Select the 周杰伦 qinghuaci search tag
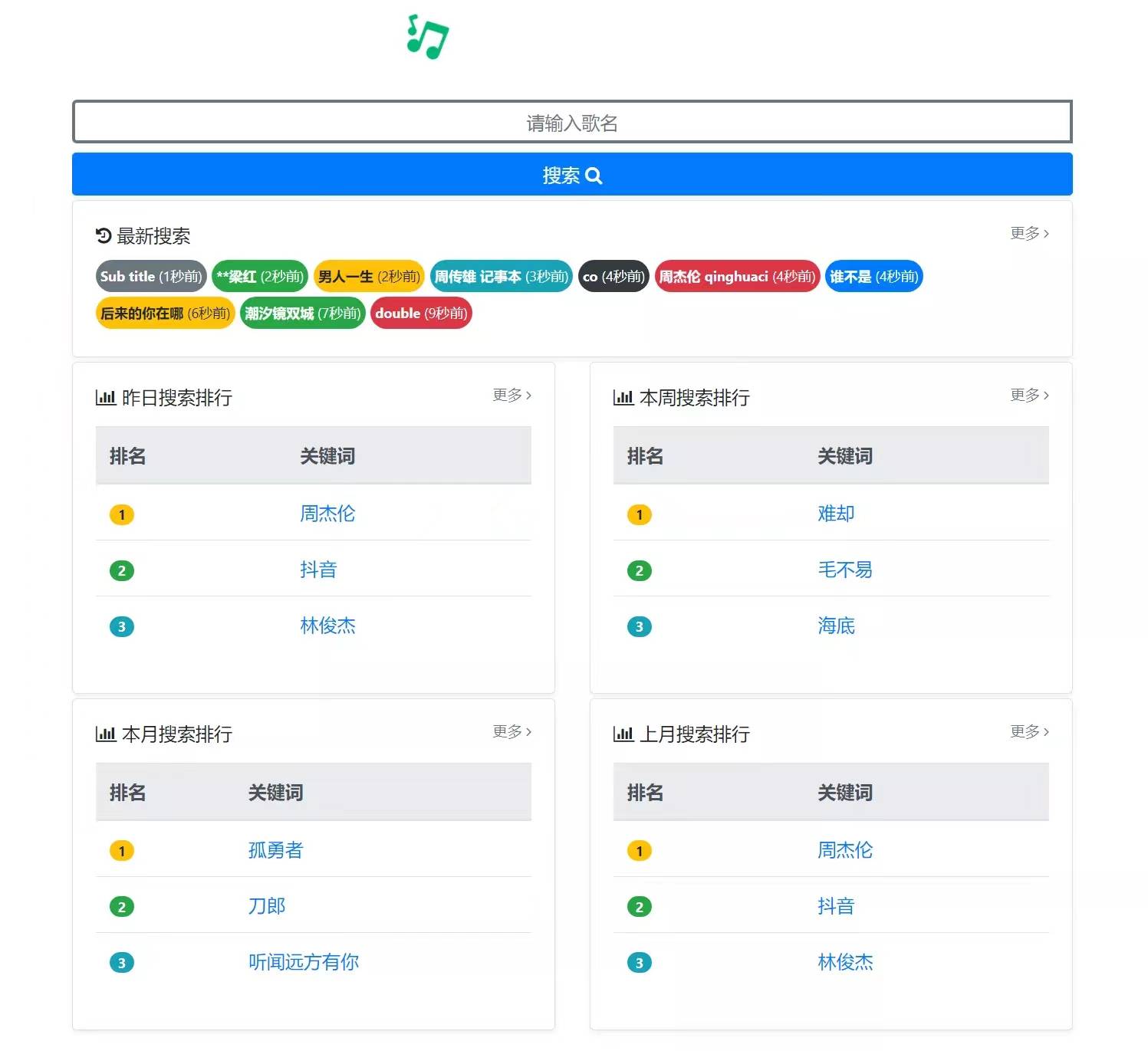Image resolution: width=1148 pixels, height=1051 pixels. click(x=737, y=277)
